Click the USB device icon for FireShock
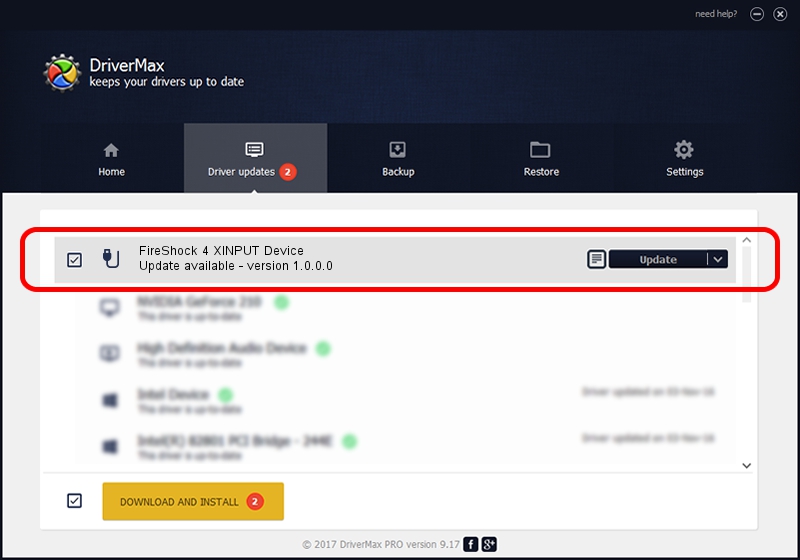 coord(109,259)
